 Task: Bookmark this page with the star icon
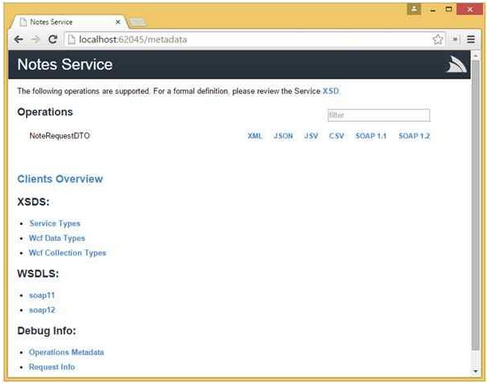click(438, 39)
